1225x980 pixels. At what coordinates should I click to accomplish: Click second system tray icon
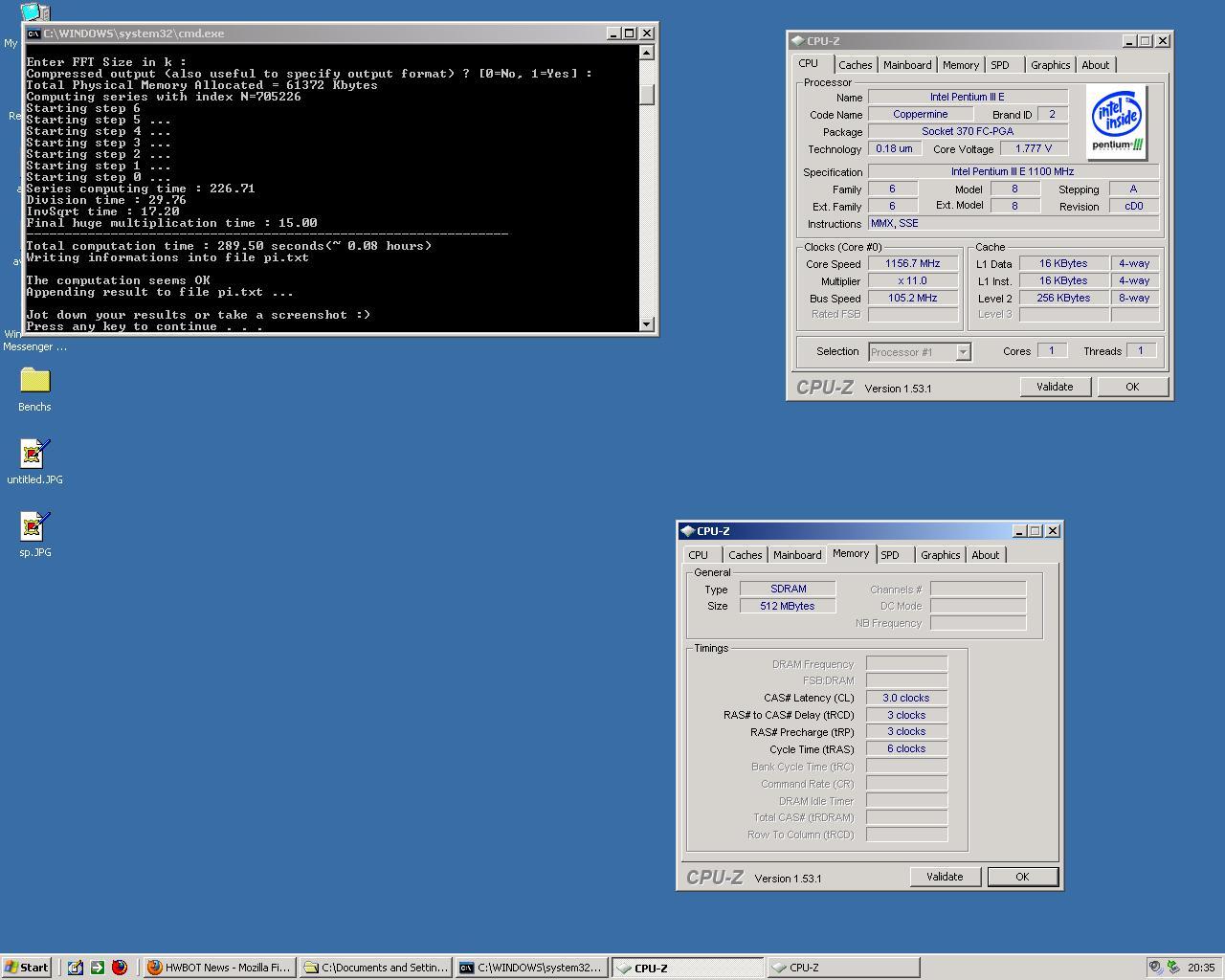point(1172,968)
